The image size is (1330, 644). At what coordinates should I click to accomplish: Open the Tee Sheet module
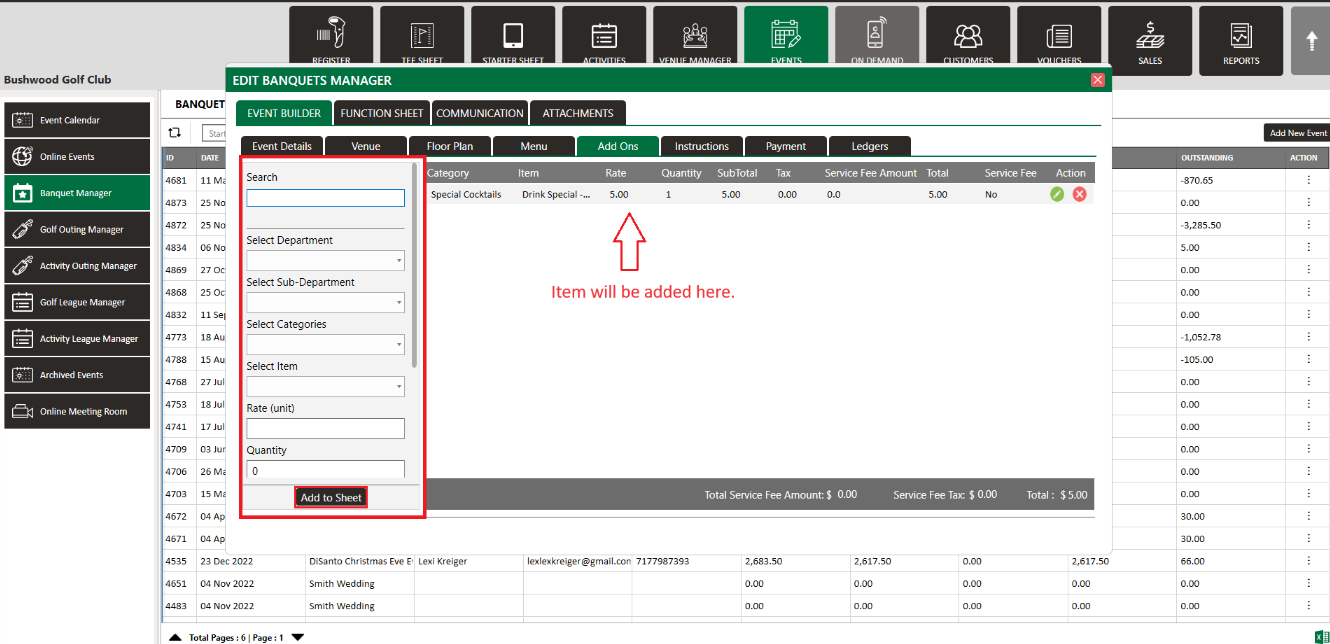[422, 40]
